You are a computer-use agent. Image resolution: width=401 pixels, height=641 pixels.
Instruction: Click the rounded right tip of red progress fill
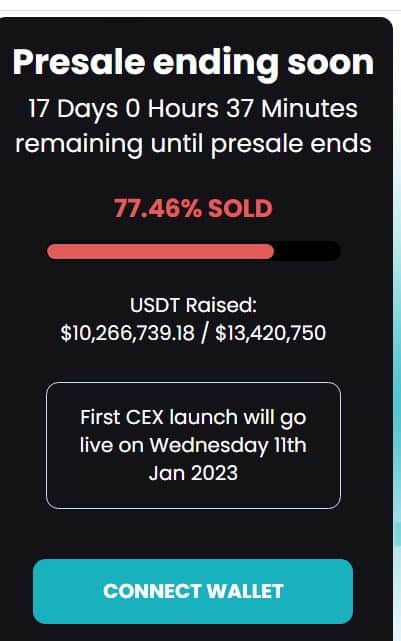[269, 251]
